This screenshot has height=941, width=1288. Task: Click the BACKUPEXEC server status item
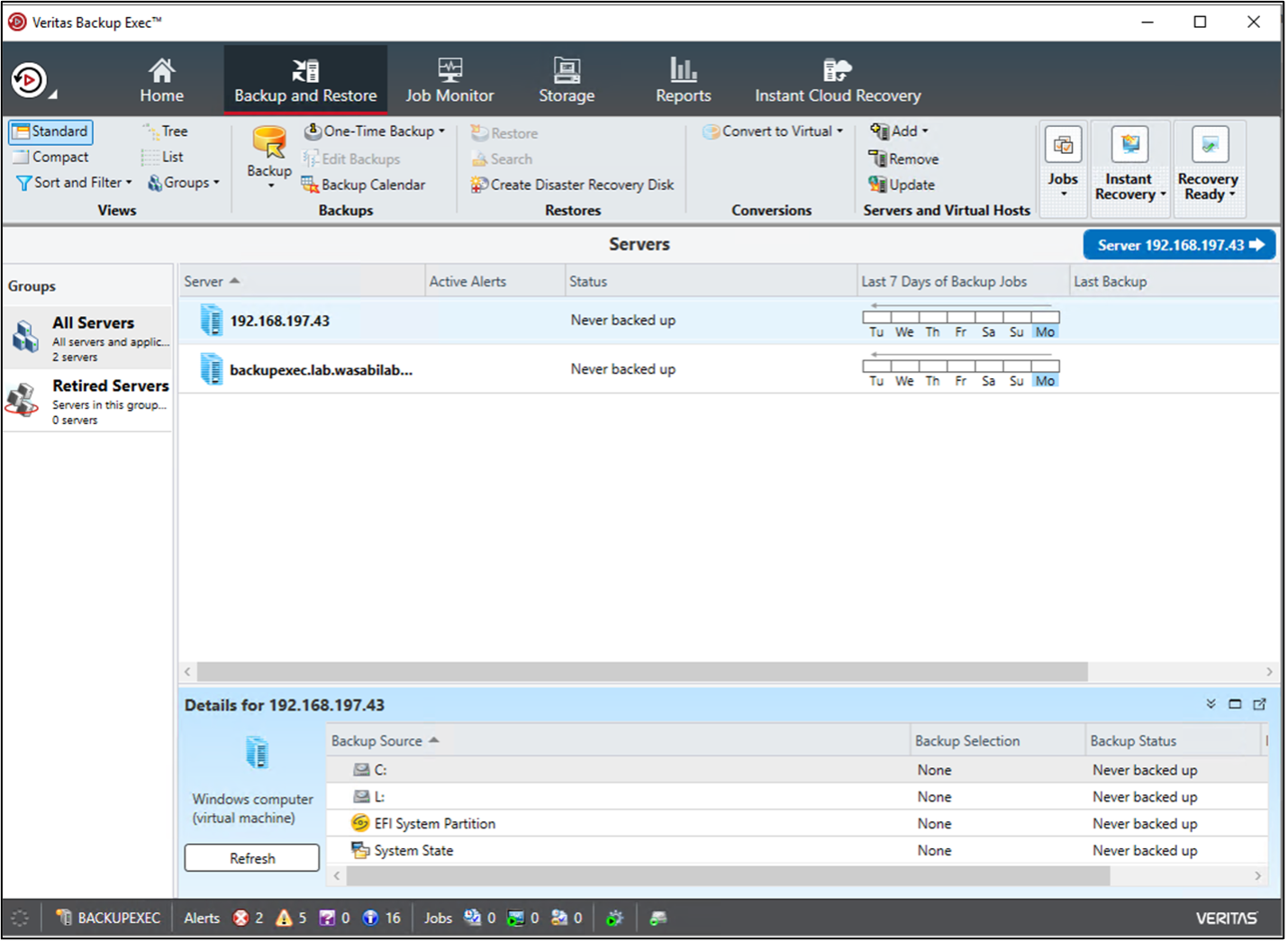[108, 918]
